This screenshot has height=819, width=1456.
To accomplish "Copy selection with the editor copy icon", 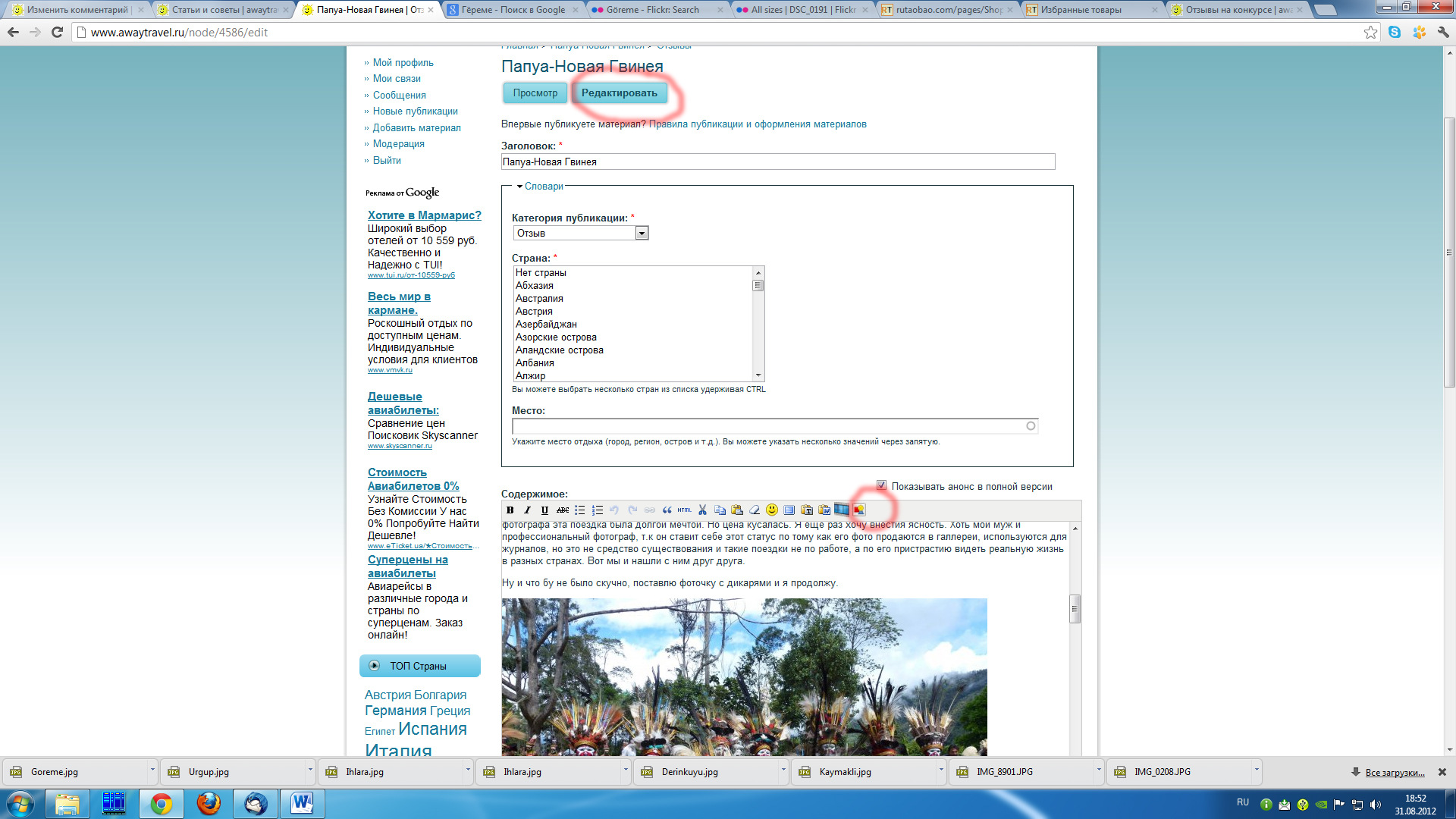I will click(x=720, y=510).
